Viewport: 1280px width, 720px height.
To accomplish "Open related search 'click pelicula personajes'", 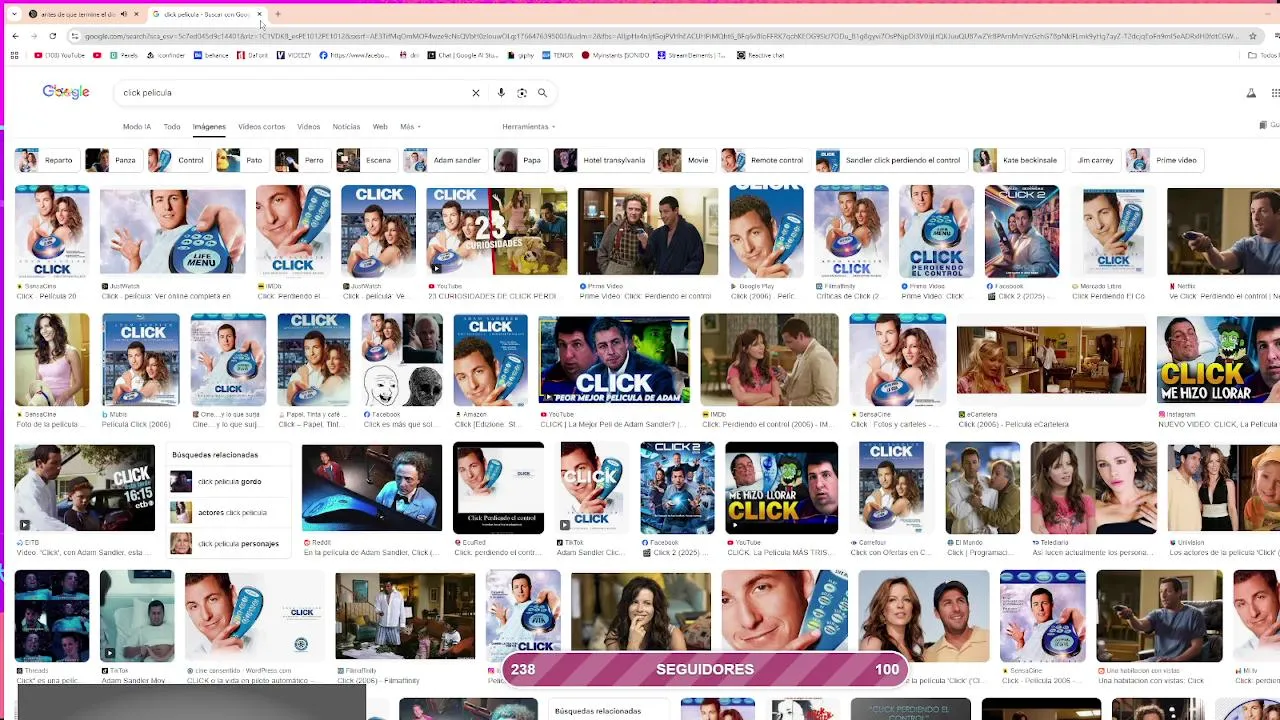I will [x=229, y=544].
